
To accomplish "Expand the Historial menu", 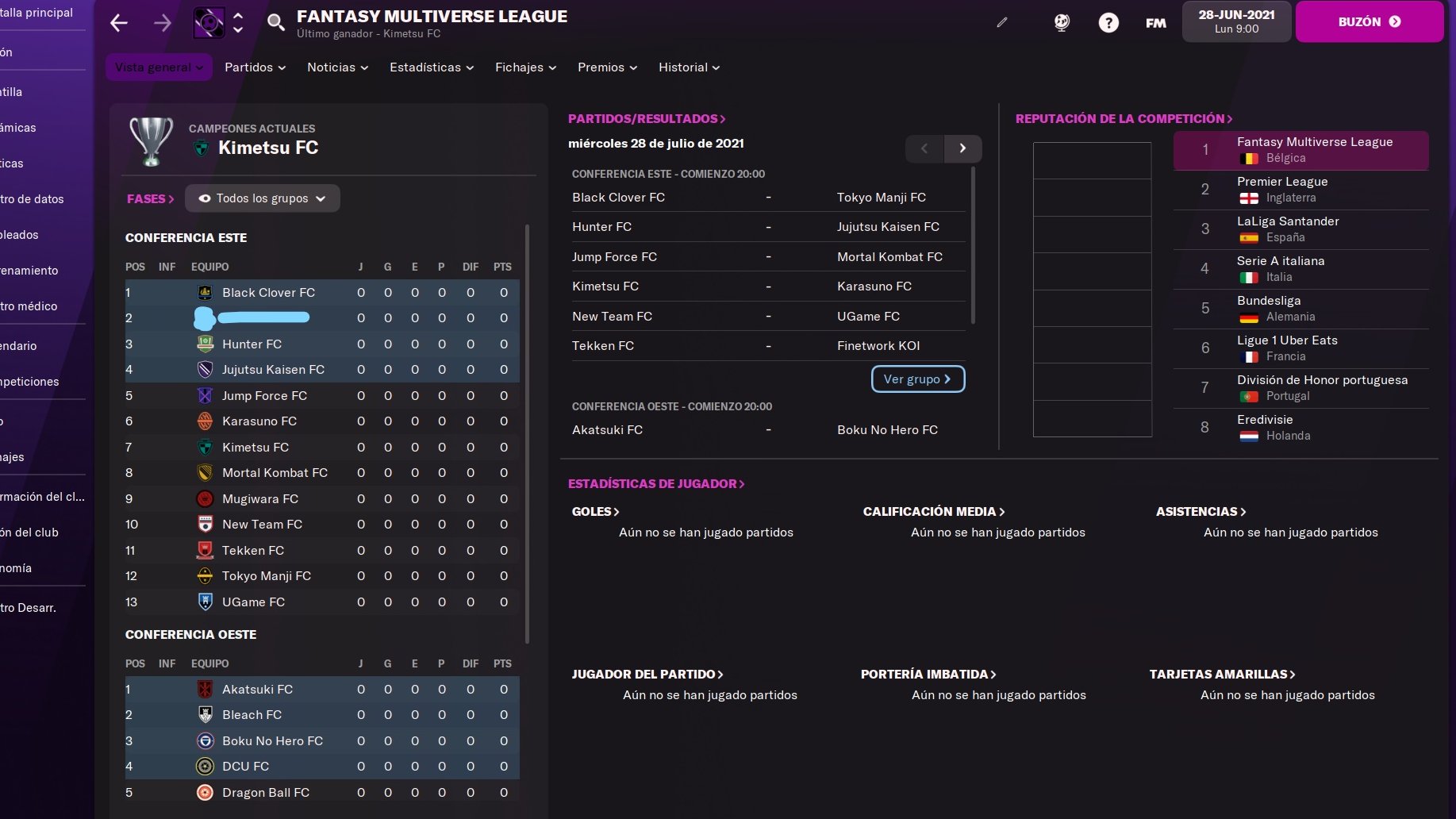I will coord(689,67).
